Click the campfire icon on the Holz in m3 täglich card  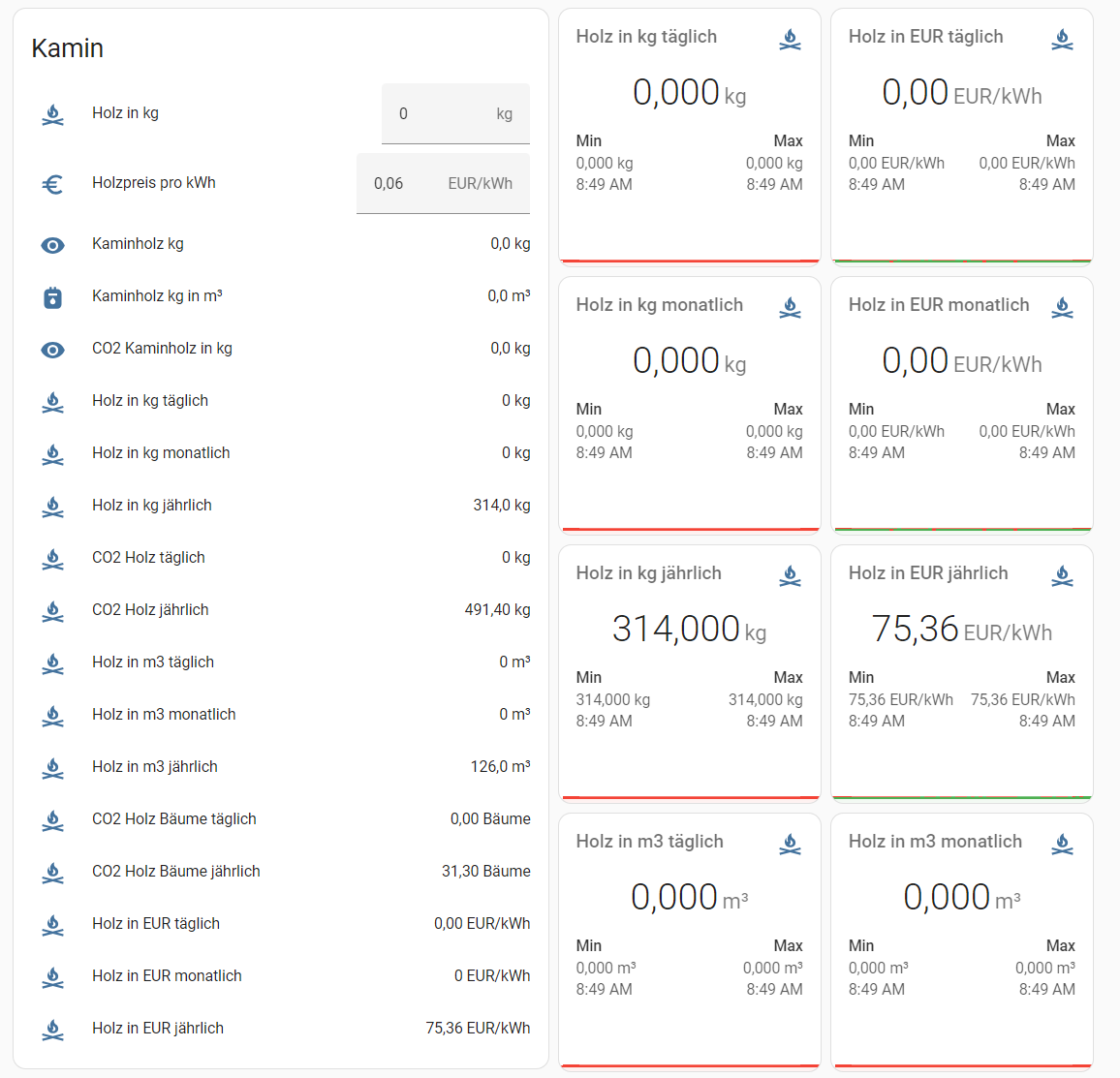[x=790, y=844]
